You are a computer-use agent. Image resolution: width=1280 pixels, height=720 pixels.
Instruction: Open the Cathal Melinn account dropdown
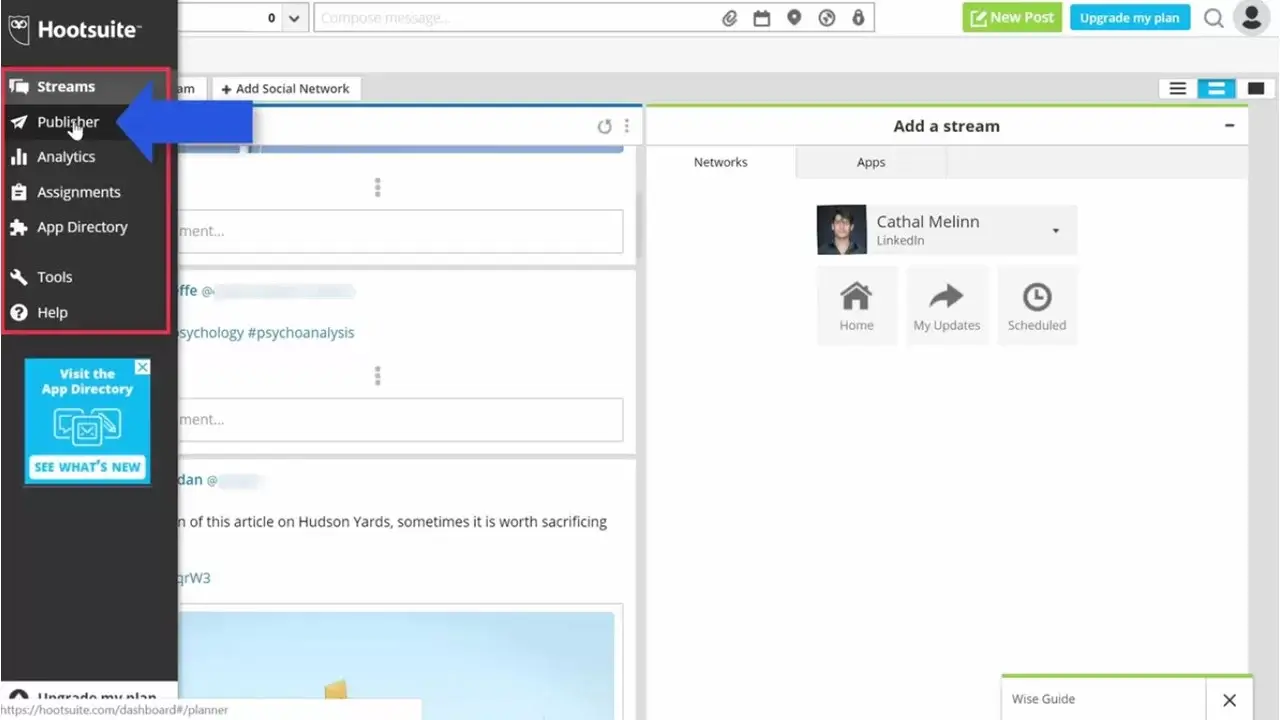coord(1055,231)
